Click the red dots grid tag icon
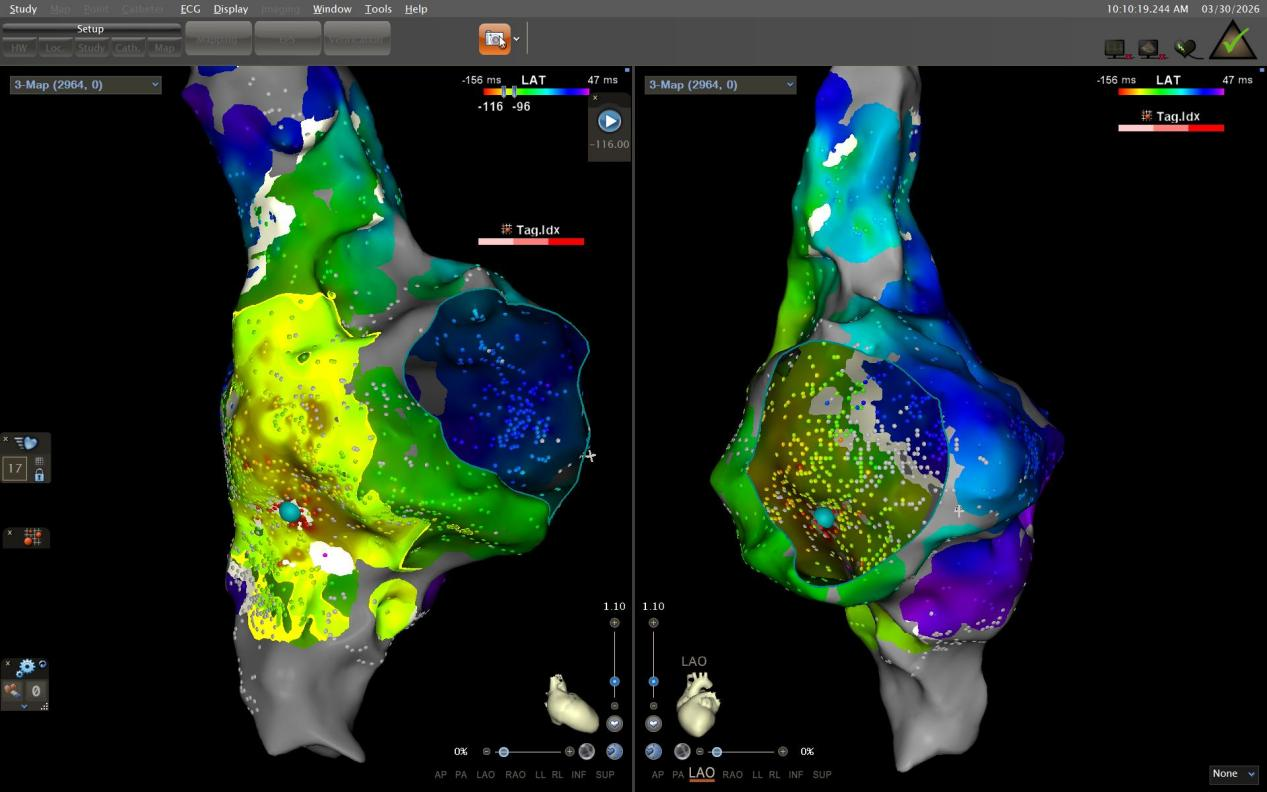1267x792 pixels. pos(32,537)
